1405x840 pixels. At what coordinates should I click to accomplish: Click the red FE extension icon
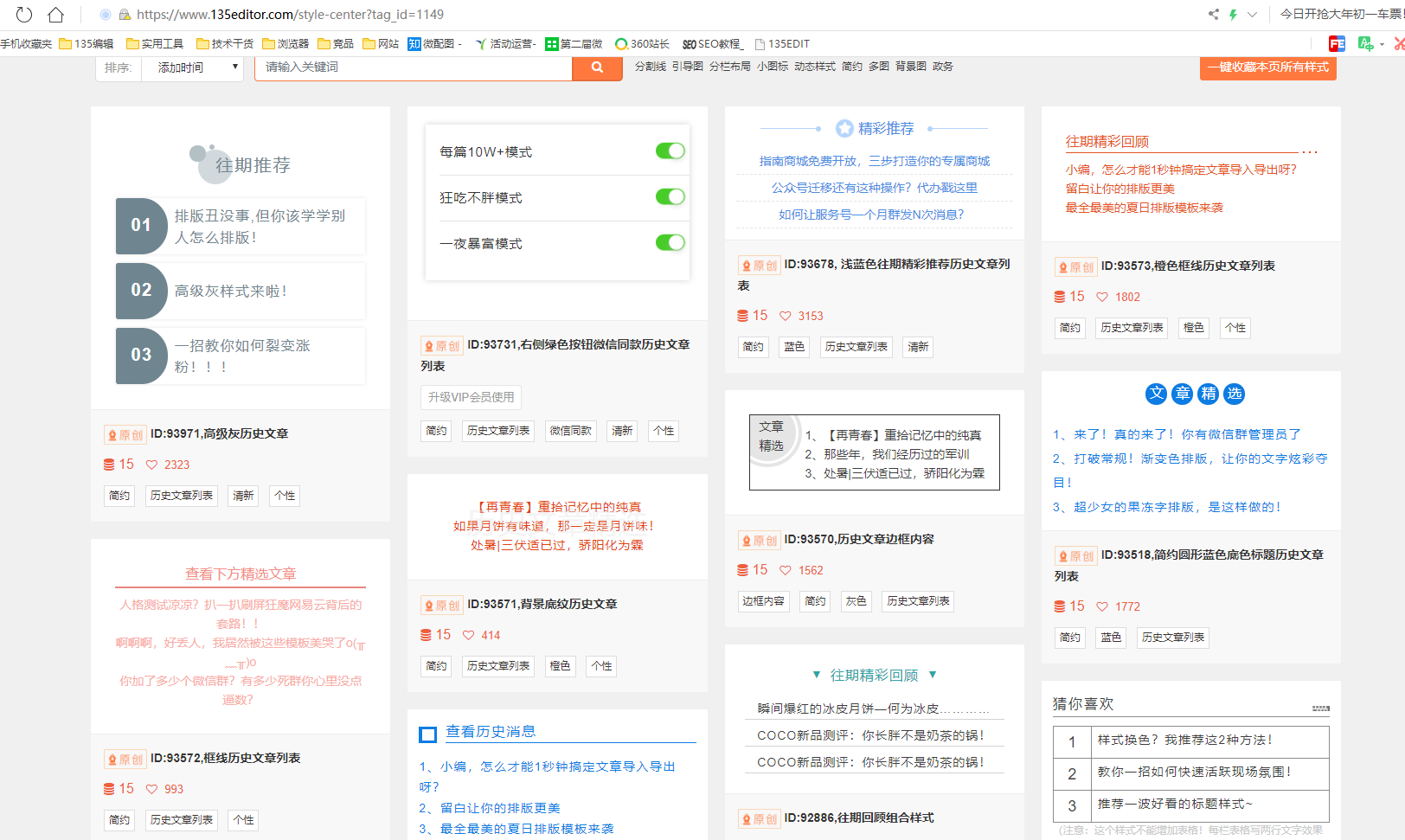(1337, 43)
